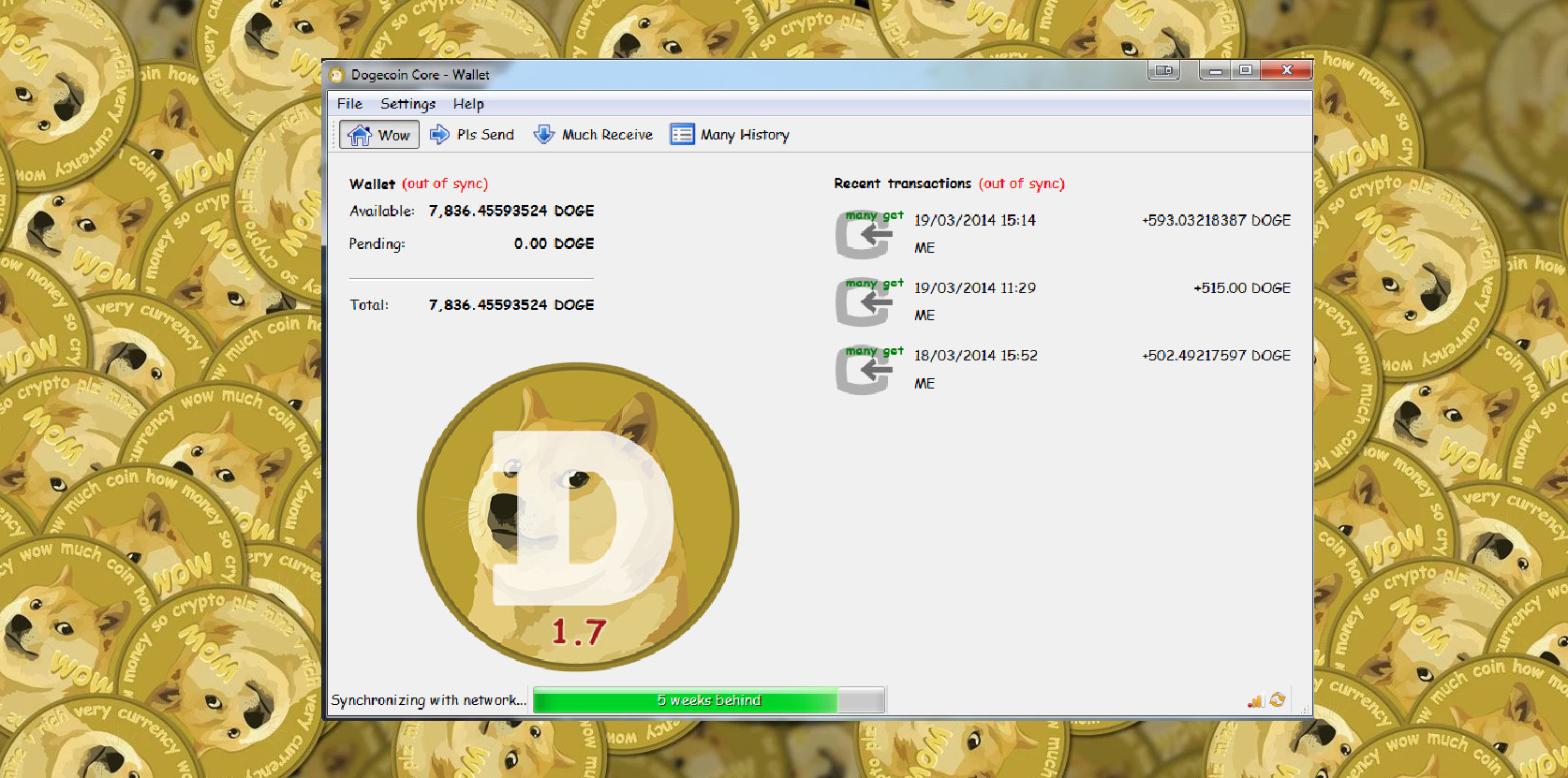Click the 19/03/2014 11:29 transaction date
Screen dimensions: 1568x778
coord(975,288)
